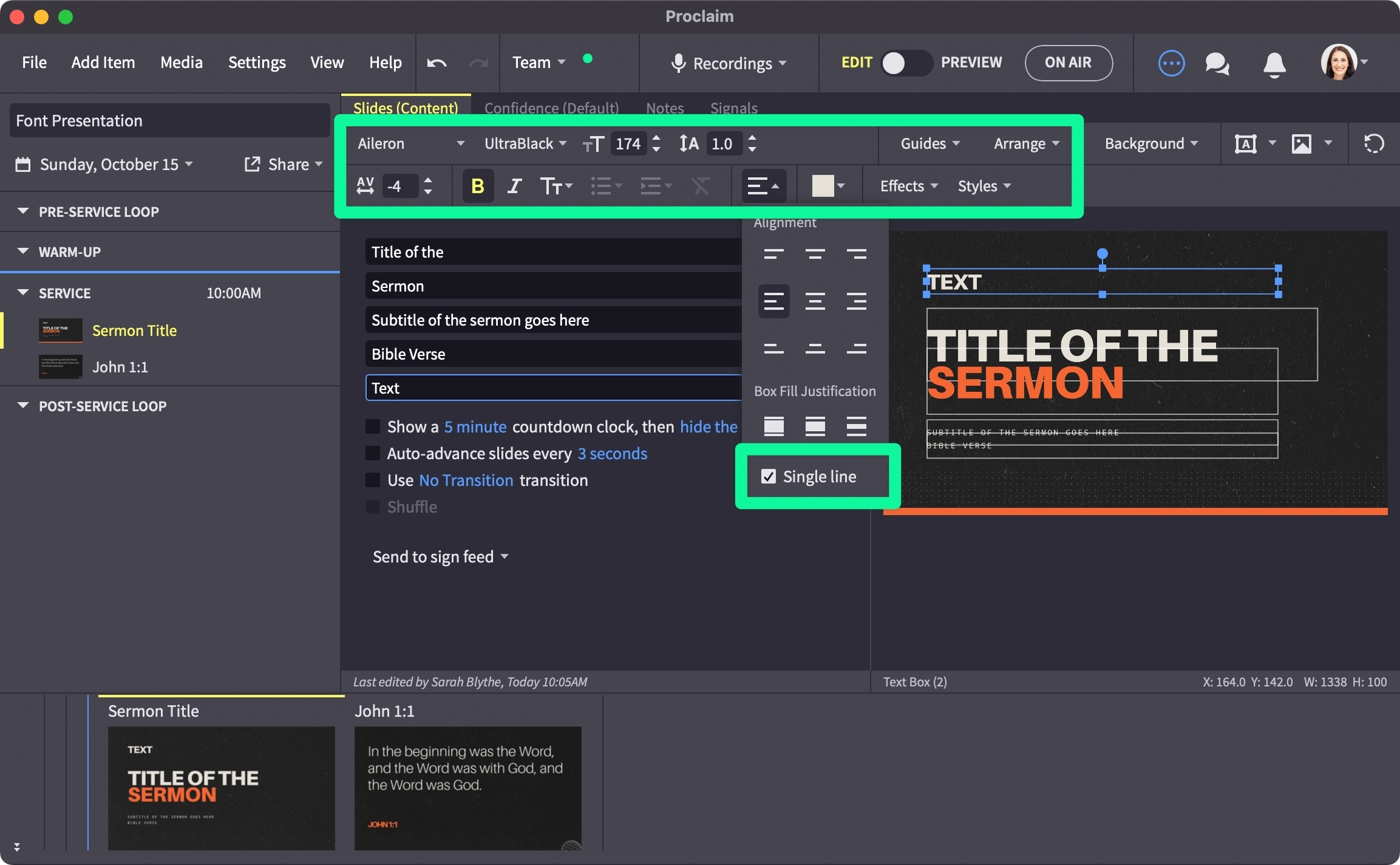
Task: Click the reset circular arrow icon
Action: (x=1374, y=144)
